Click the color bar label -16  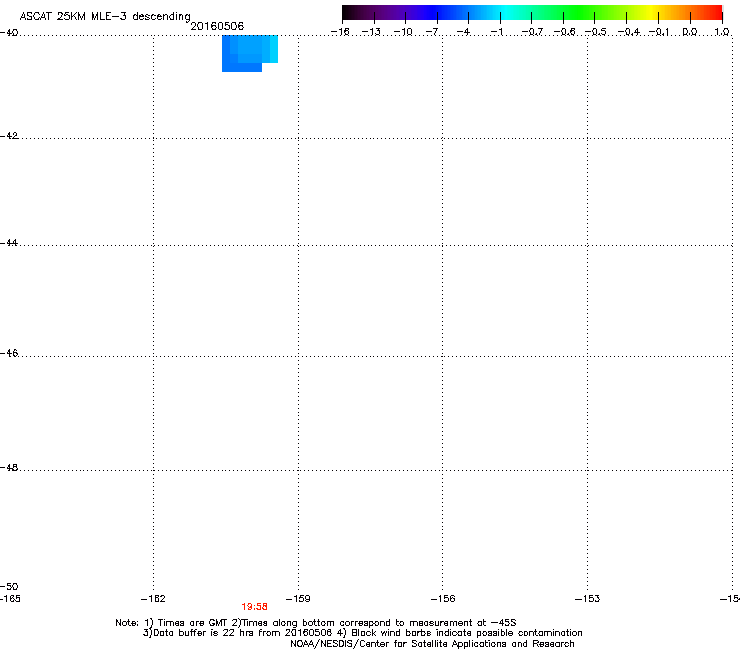click(x=340, y=32)
